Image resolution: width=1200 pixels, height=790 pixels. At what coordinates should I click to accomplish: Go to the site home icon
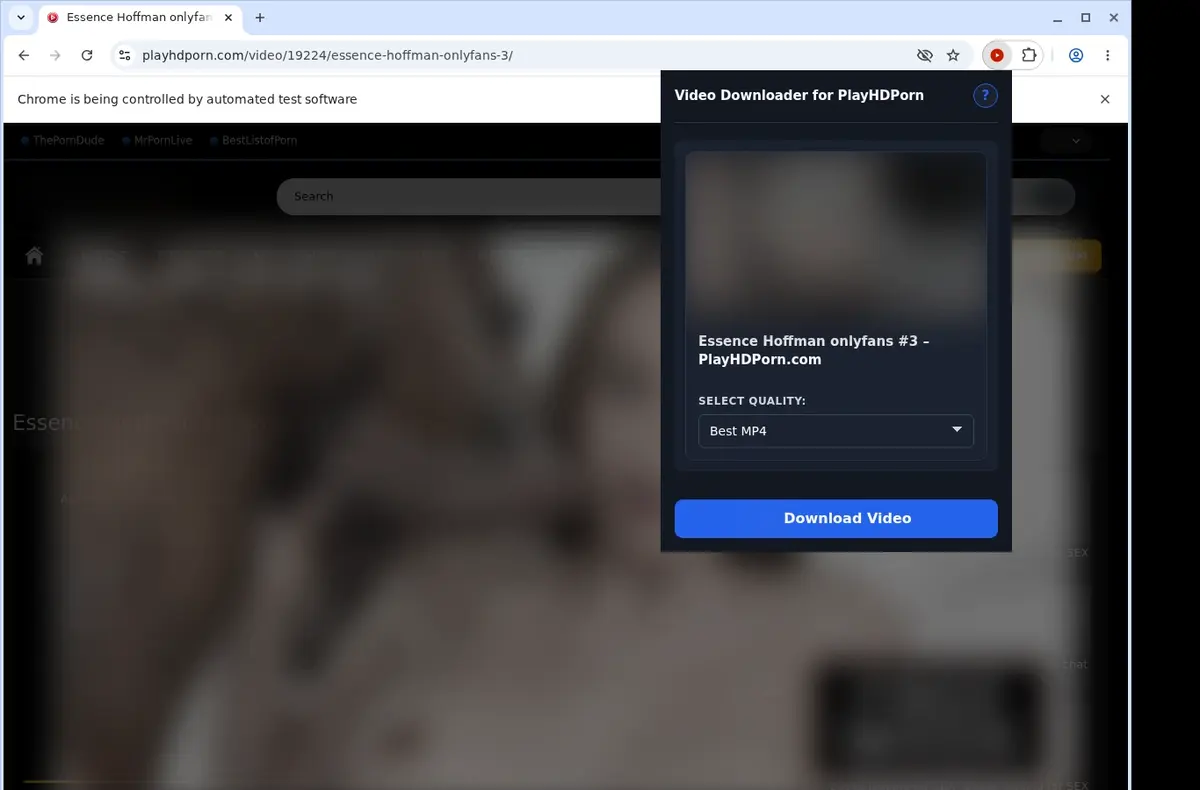34,256
